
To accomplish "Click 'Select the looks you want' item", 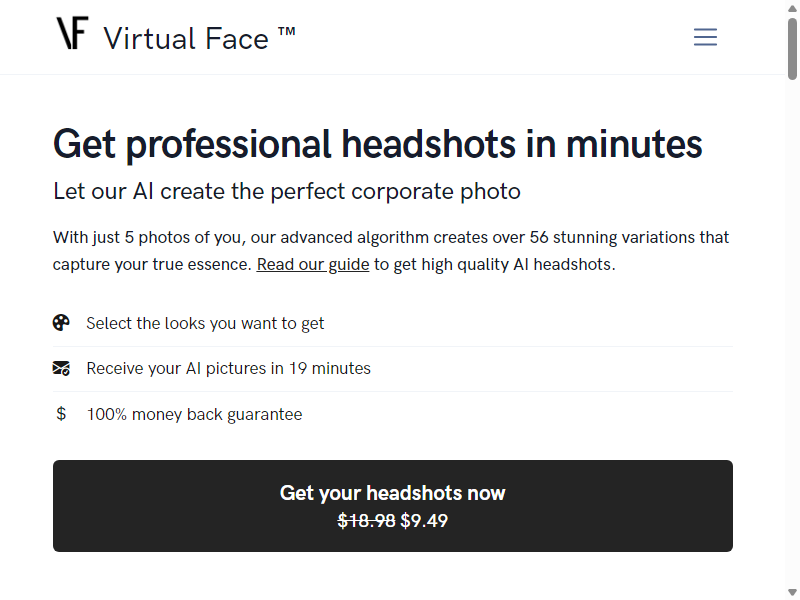I will coord(393,323).
